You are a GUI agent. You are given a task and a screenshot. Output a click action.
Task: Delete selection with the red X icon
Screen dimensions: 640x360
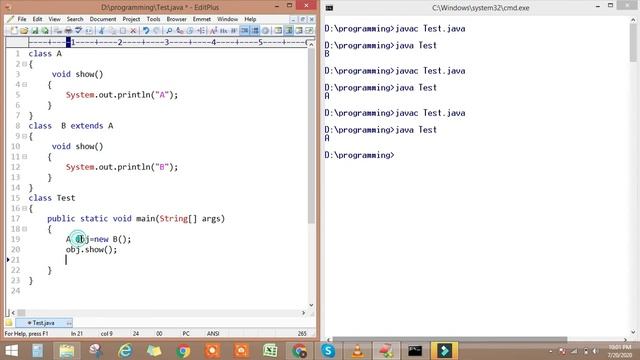point(133,31)
